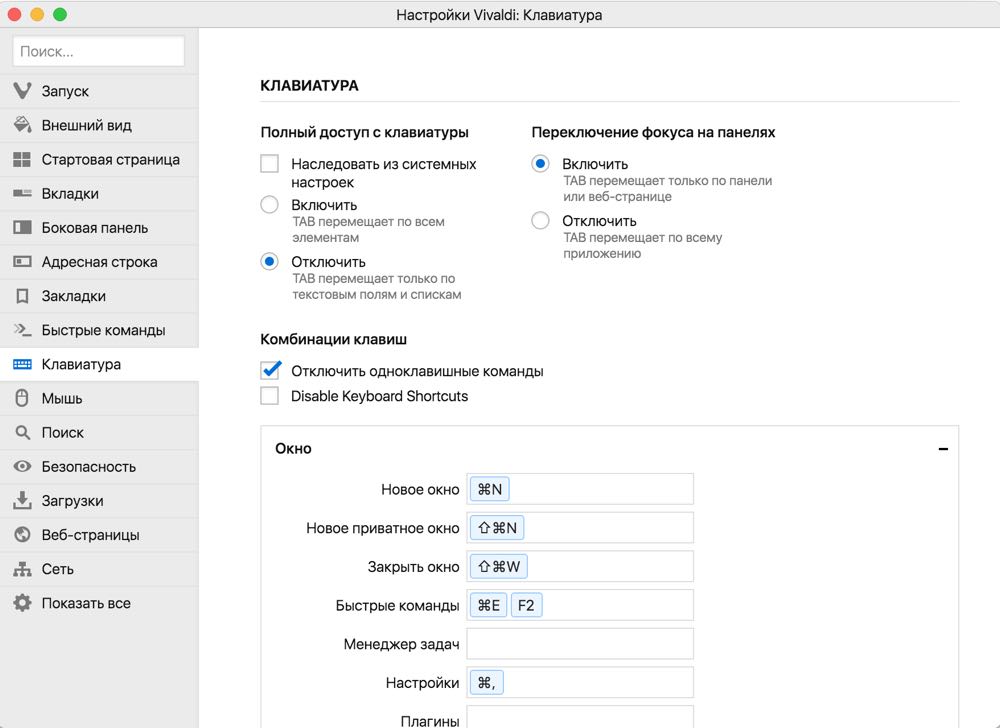Click the download icon for Загрузки
This screenshot has height=728, width=1000.
22,500
